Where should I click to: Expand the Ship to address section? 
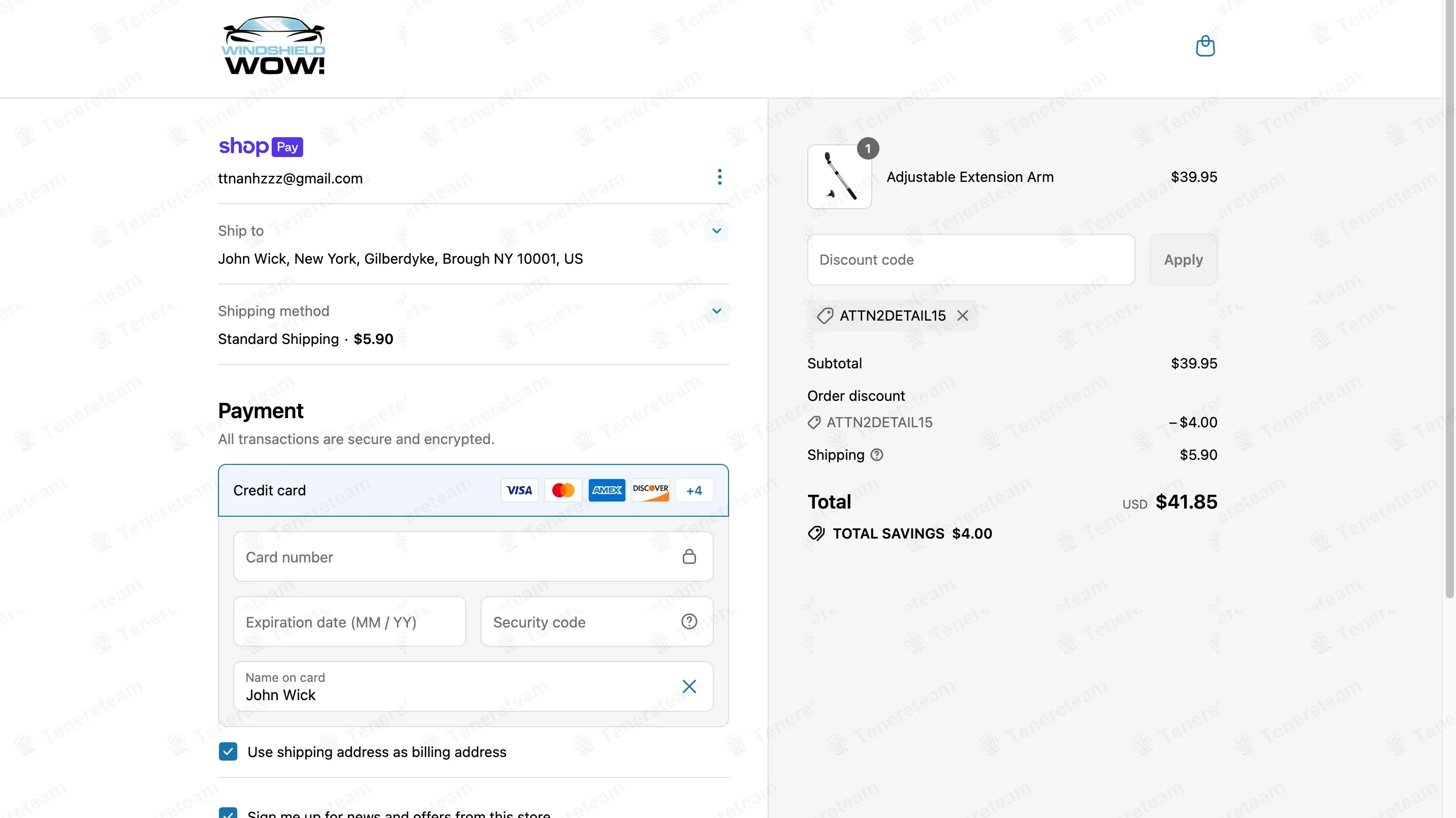point(716,231)
